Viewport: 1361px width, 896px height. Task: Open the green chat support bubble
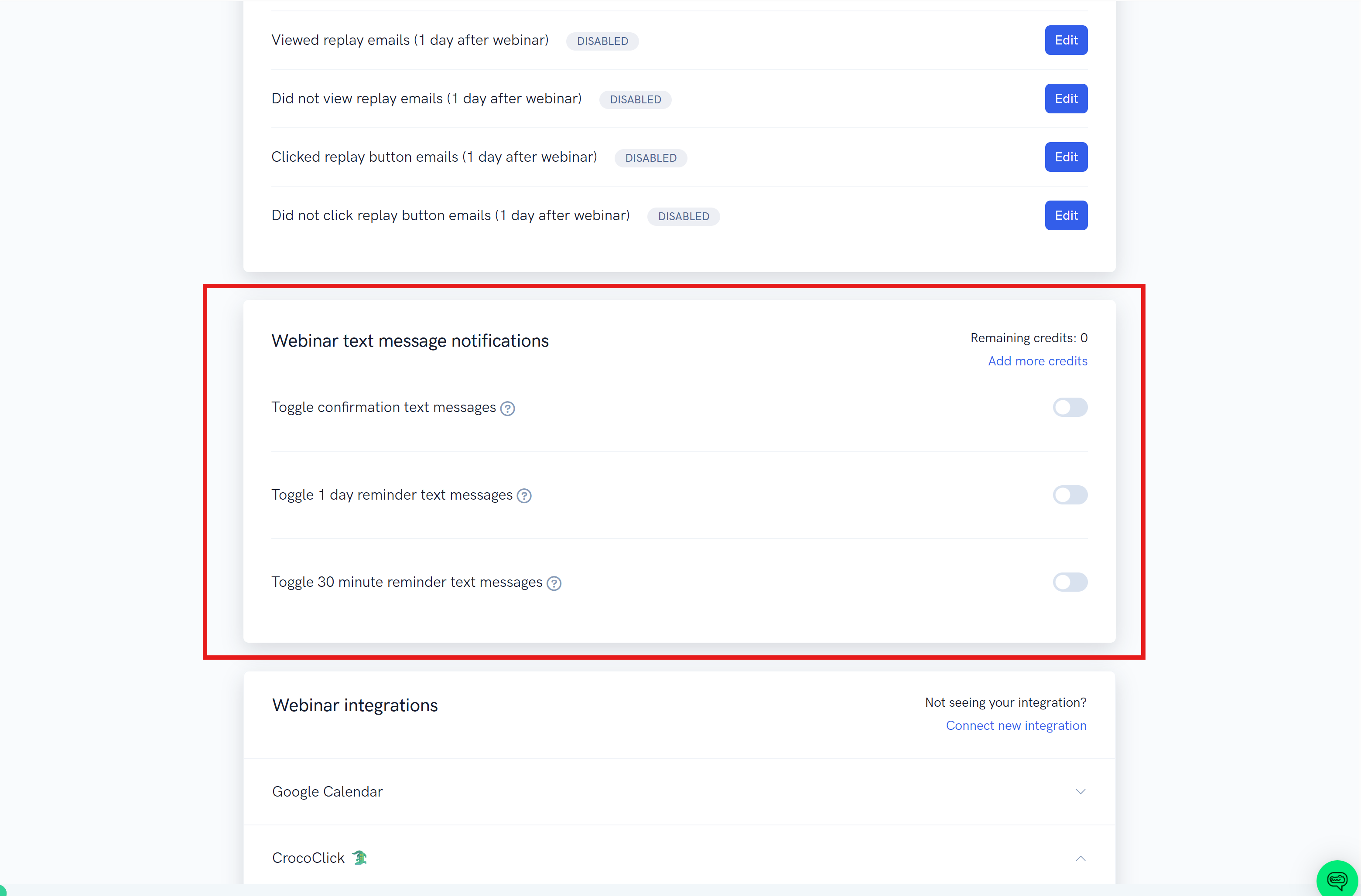(x=1337, y=879)
